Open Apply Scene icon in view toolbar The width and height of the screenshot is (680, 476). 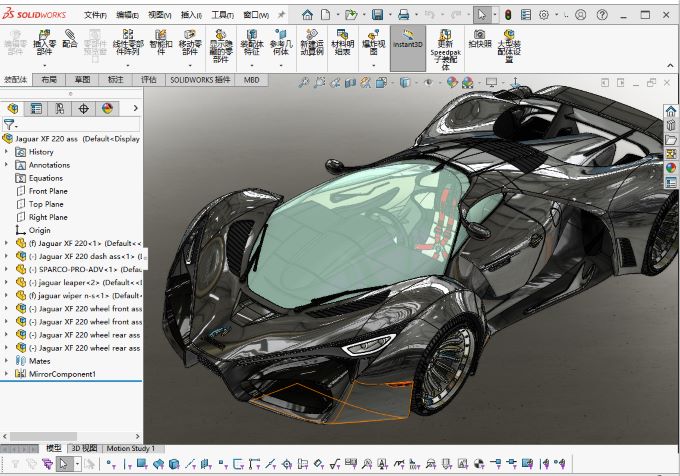pyautogui.click(x=468, y=82)
